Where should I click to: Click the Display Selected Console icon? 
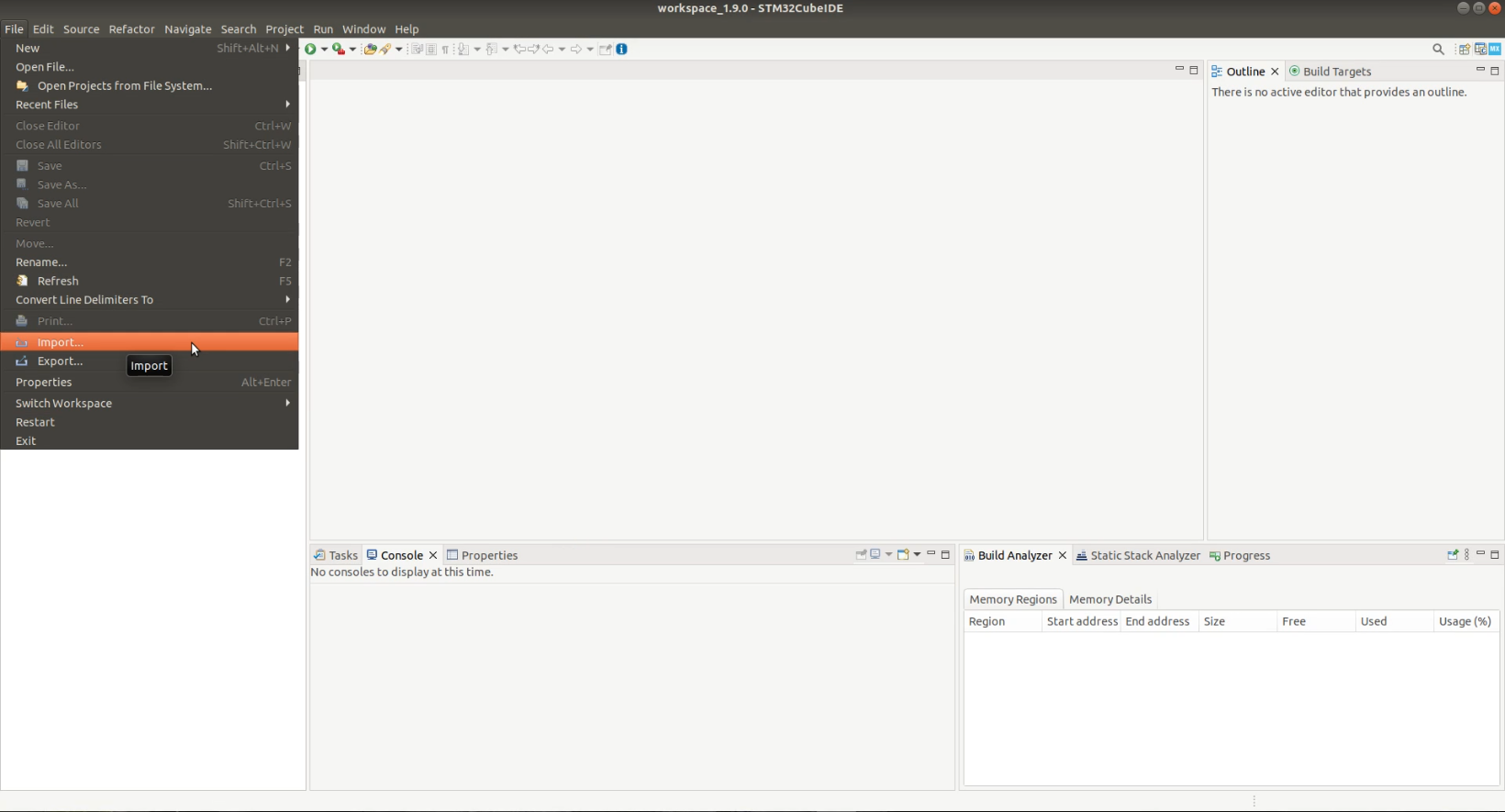875,554
